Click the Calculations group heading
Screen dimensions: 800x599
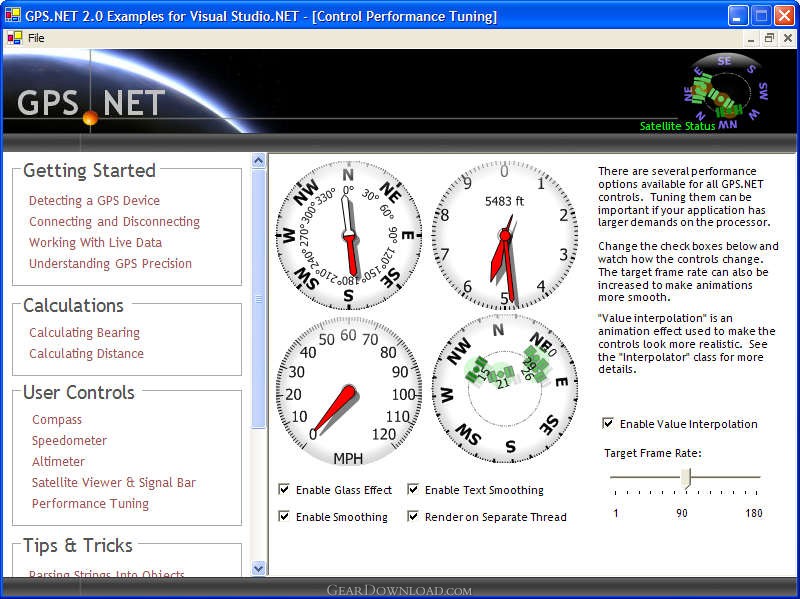(x=73, y=306)
